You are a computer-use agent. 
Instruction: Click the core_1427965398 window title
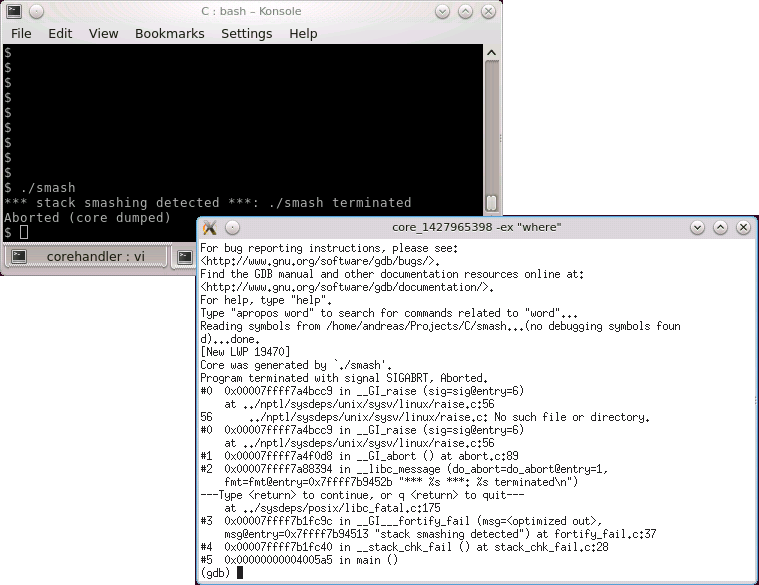point(476,227)
